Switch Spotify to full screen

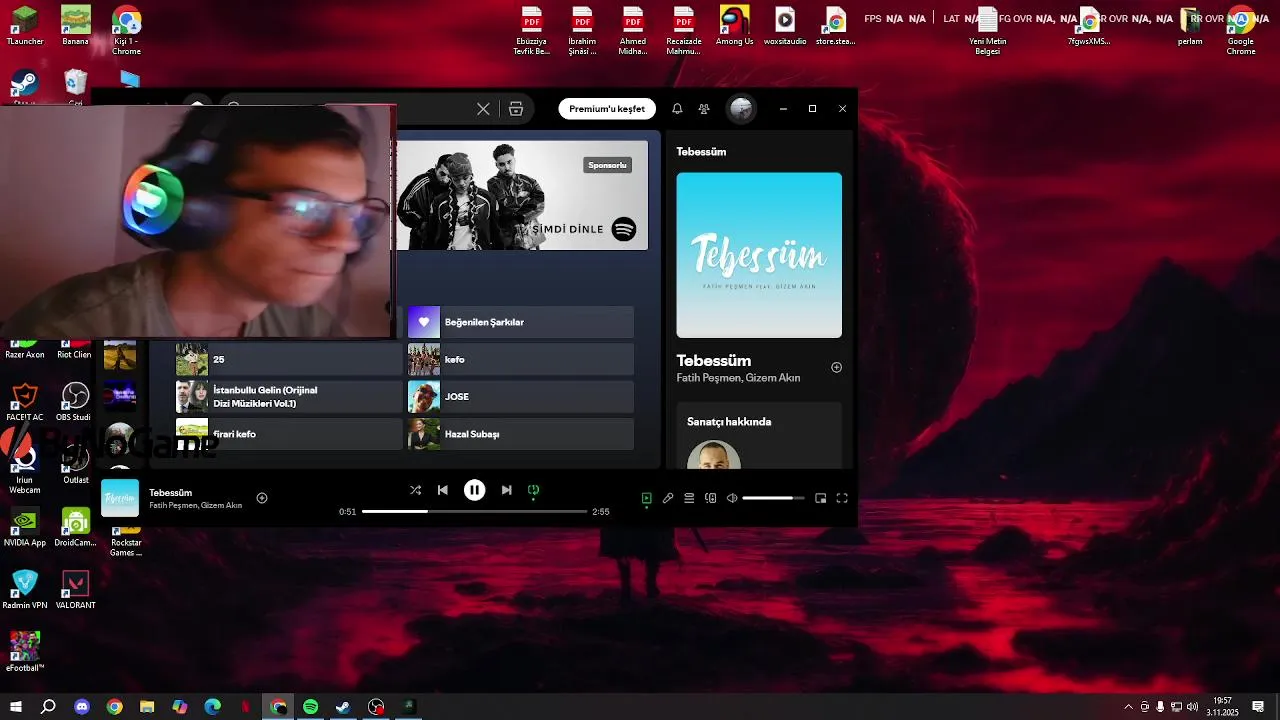click(842, 498)
